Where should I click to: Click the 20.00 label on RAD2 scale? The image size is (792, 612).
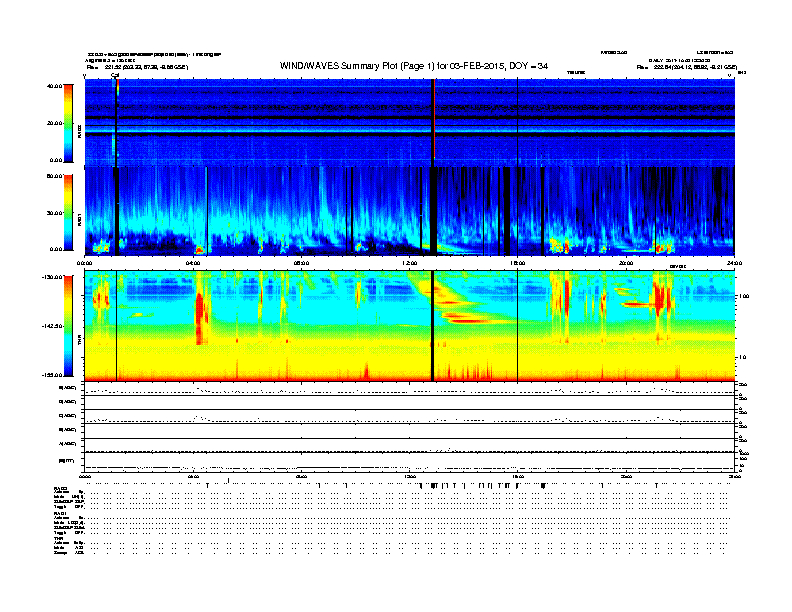tap(54, 123)
